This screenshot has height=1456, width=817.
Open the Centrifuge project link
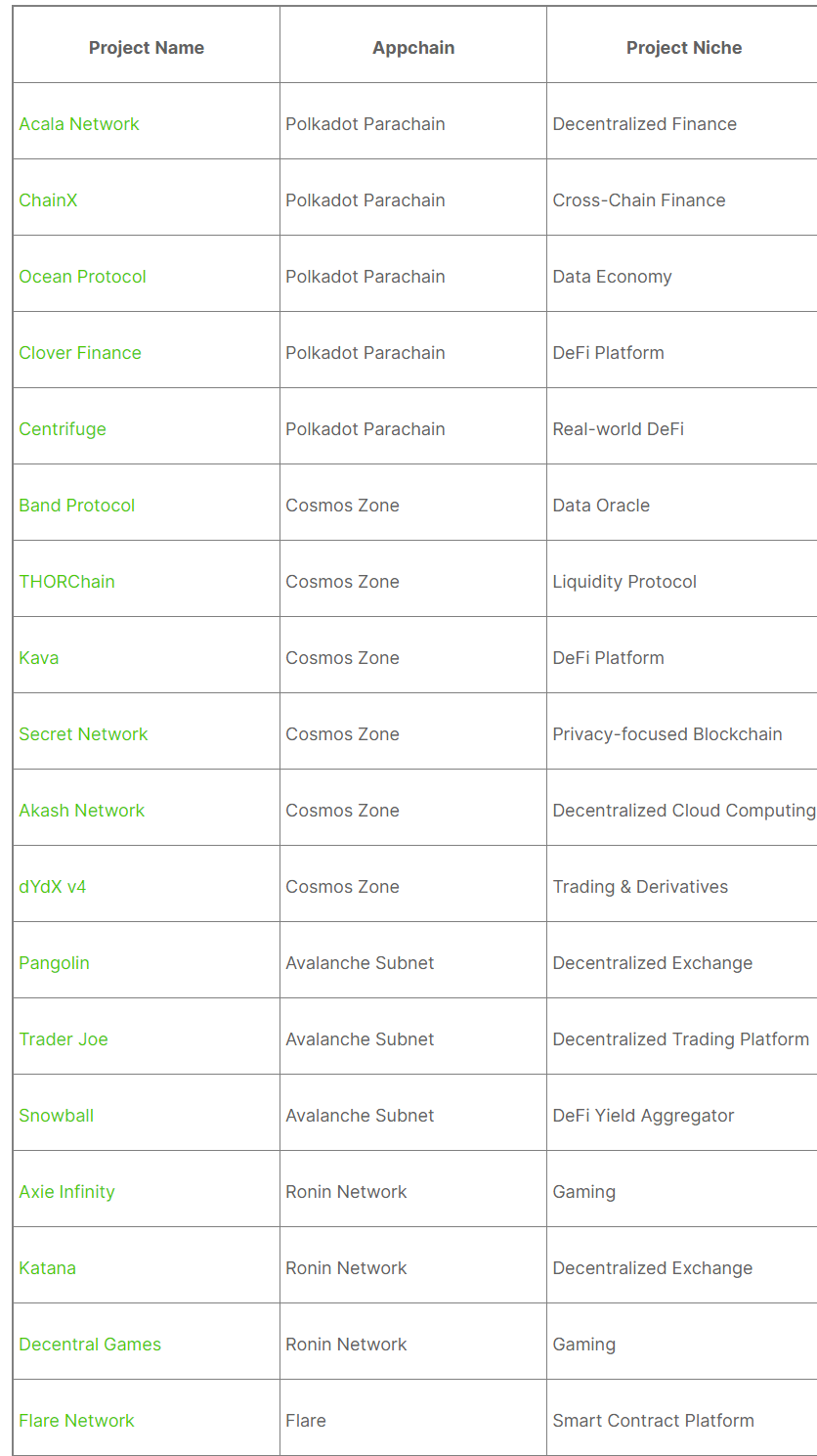pyautogui.click(x=63, y=429)
